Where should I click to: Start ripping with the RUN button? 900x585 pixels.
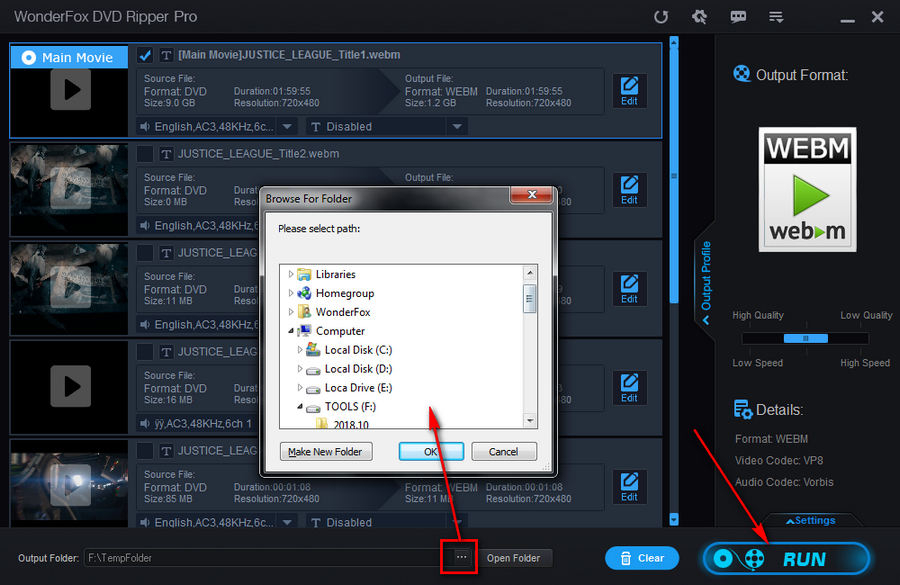pos(787,558)
